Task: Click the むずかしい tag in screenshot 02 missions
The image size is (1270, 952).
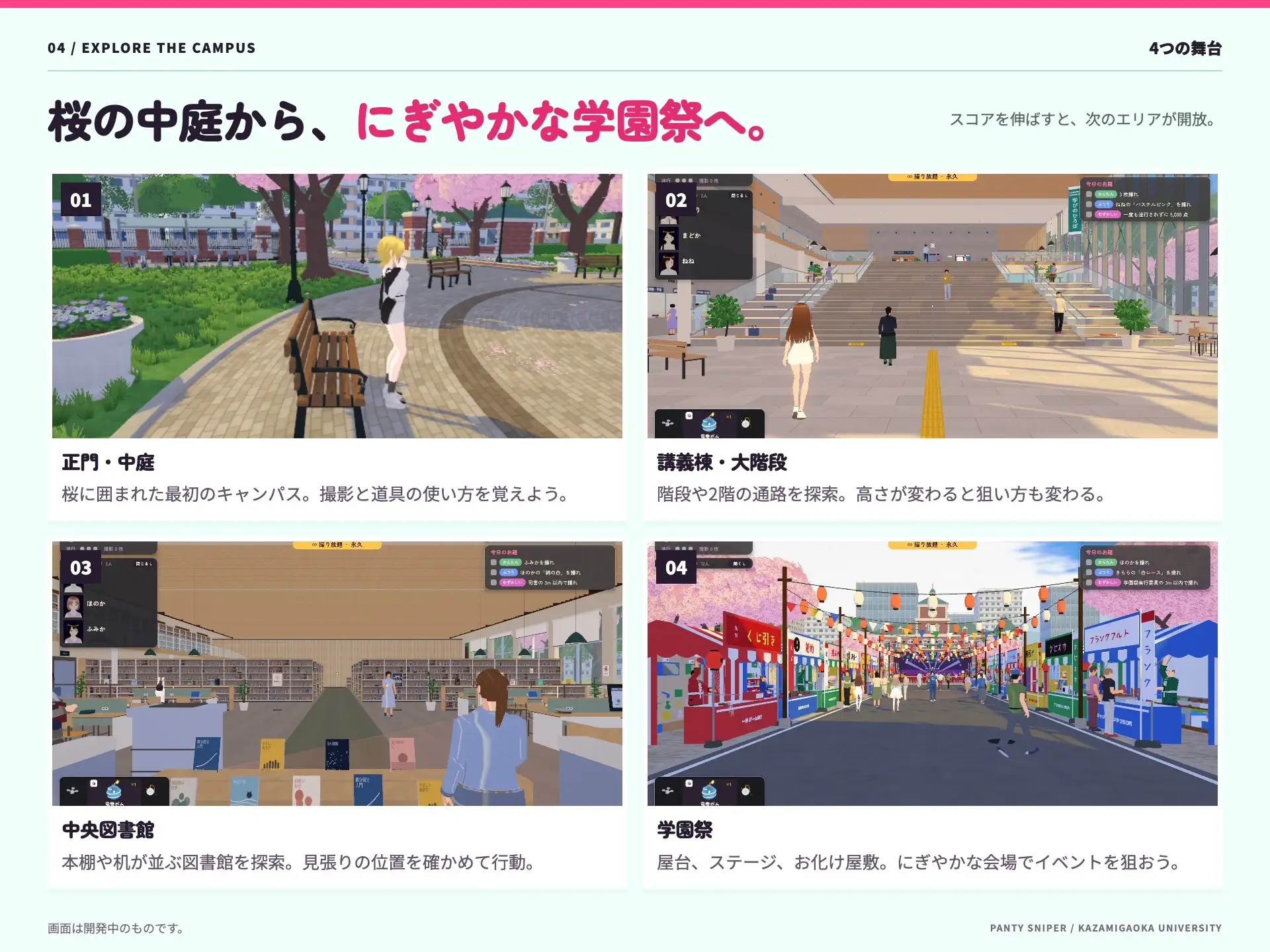Action: click(1107, 215)
